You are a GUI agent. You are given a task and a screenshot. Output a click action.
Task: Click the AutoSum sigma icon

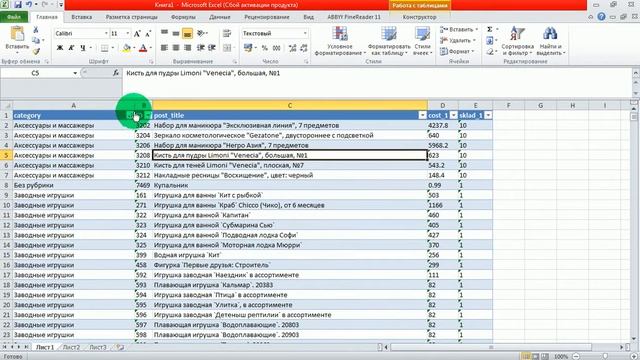click(490, 29)
